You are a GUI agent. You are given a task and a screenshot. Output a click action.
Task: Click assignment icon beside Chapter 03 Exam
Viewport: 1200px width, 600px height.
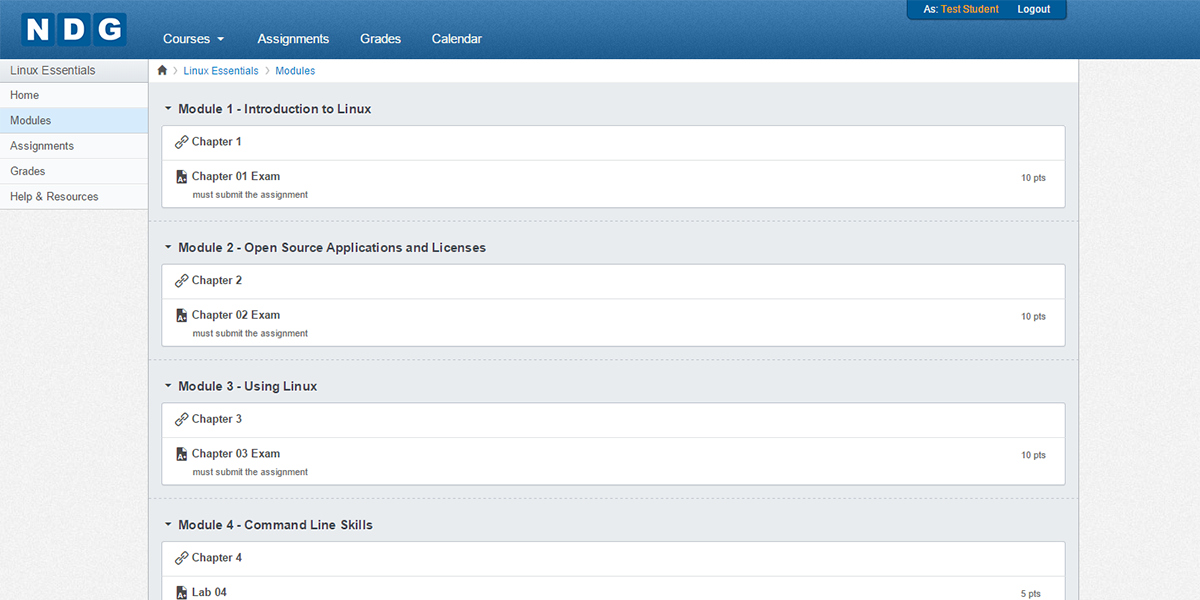coord(181,454)
